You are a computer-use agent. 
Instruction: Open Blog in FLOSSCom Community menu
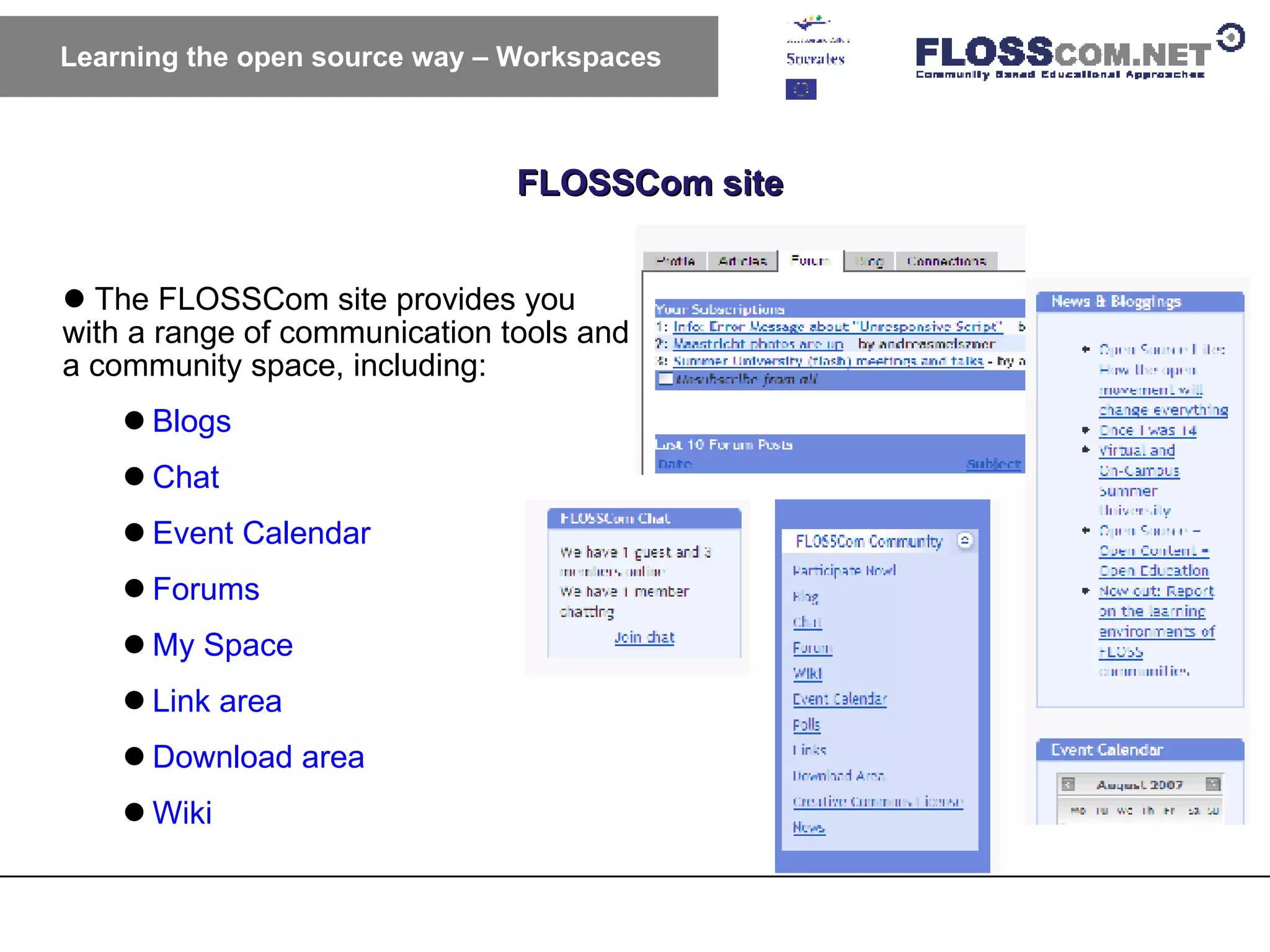tap(806, 596)
